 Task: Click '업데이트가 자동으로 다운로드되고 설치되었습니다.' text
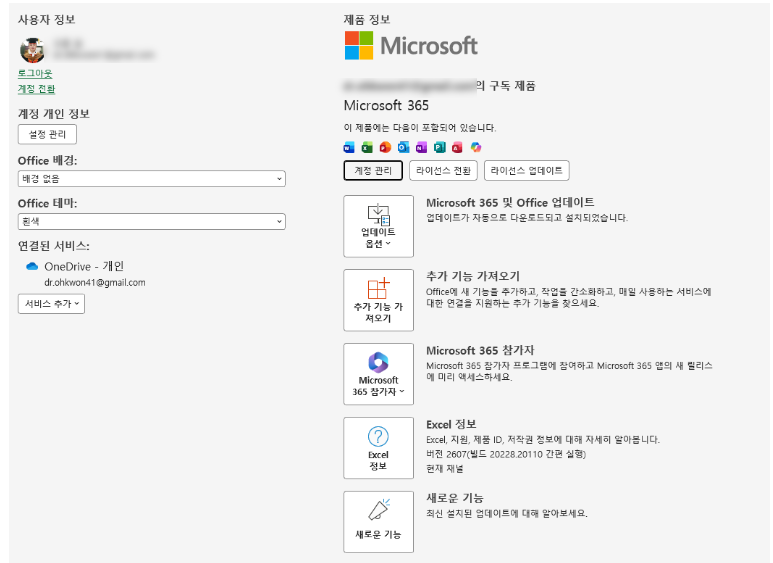(527, 217)
